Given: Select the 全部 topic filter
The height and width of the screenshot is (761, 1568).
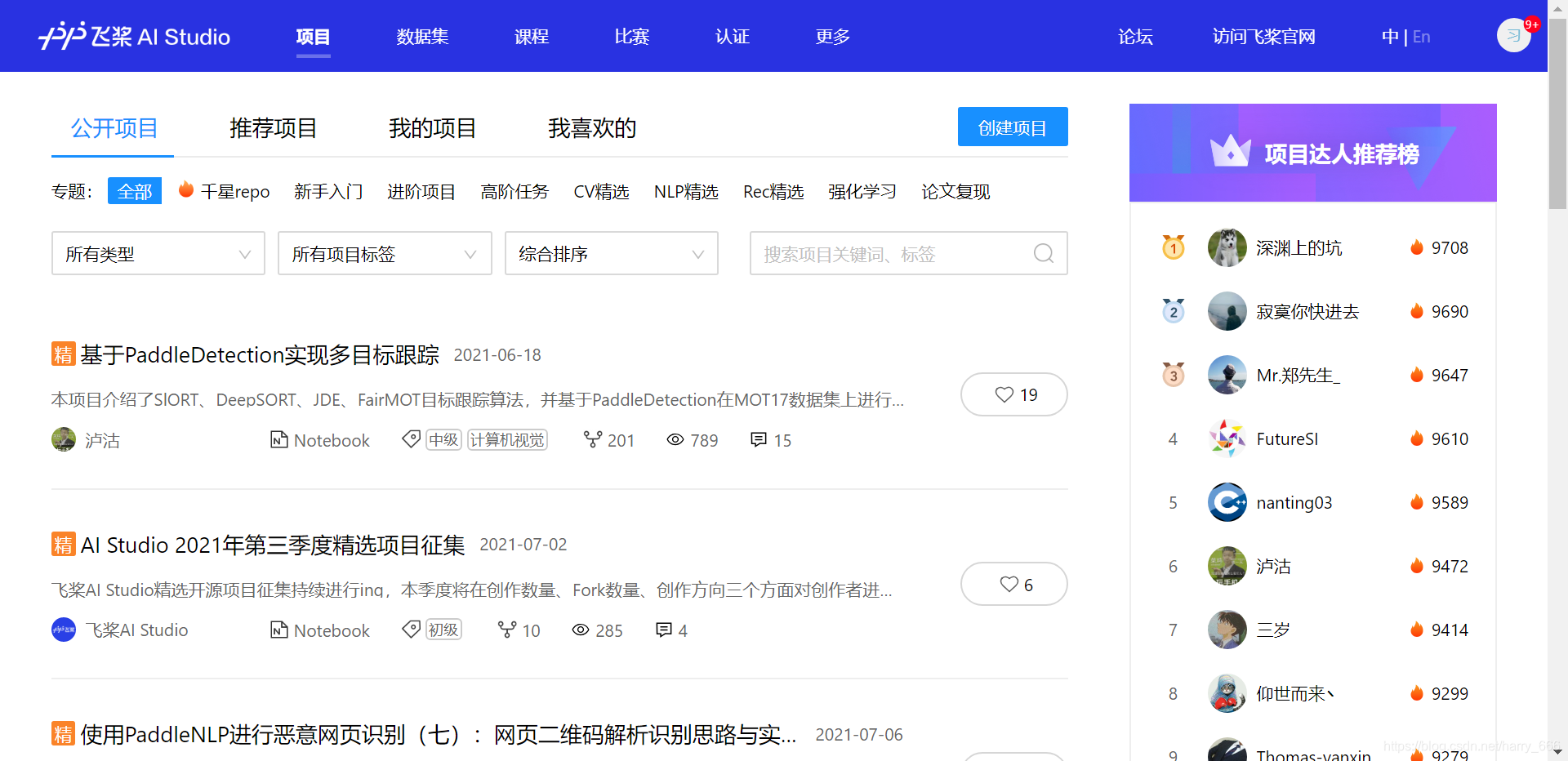Looking at the screenshot, I should pyautogui.click(x=135, y=191).
